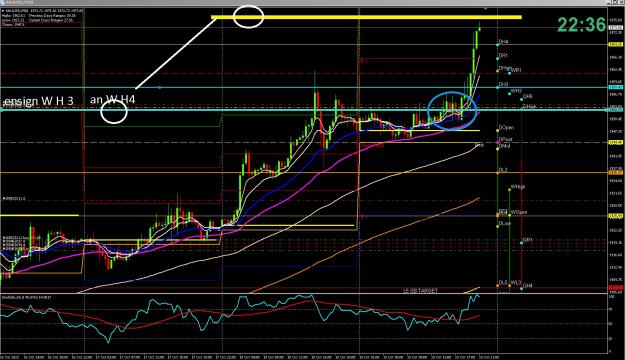
Task: Click the 15 SB TARGET label
Action: (x=420, y=291)
